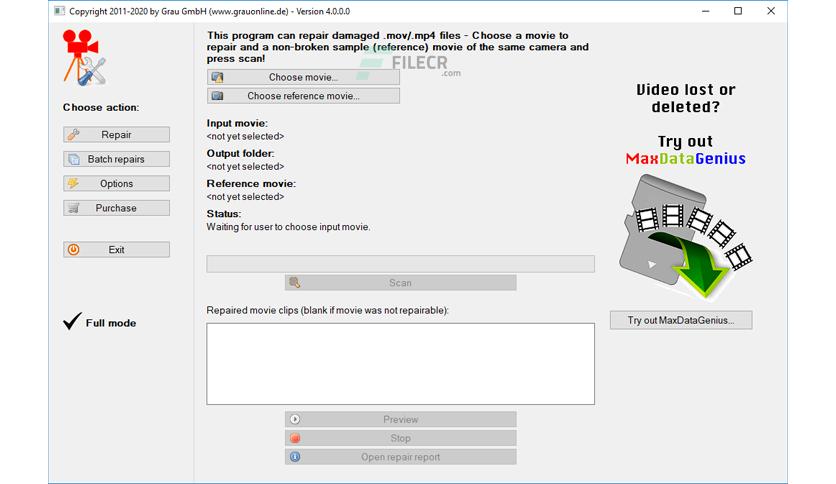The width and height of the screenshot is (836, 484).
Task: Click the wrench icon on Repair button
Action: tap(74, 134)
